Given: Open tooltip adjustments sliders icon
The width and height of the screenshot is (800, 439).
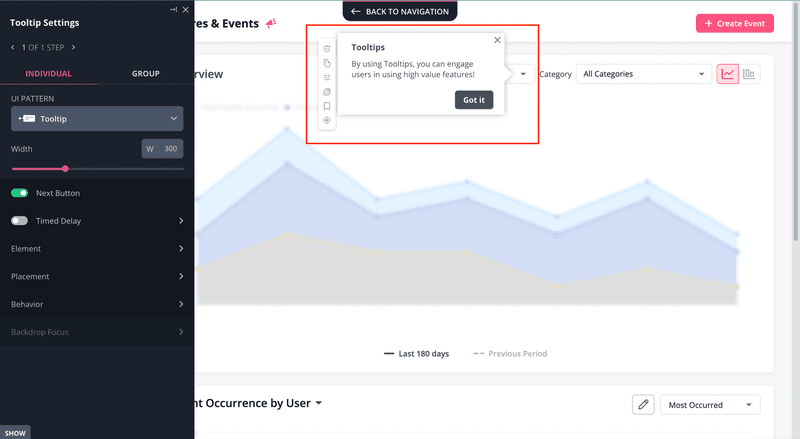Looking at the screenshot, I should (x=327, y=77).
